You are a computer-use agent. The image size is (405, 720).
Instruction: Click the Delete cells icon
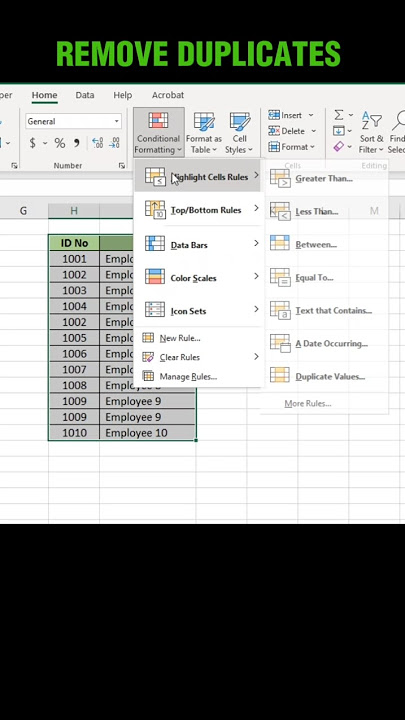(x=274, y=131)
